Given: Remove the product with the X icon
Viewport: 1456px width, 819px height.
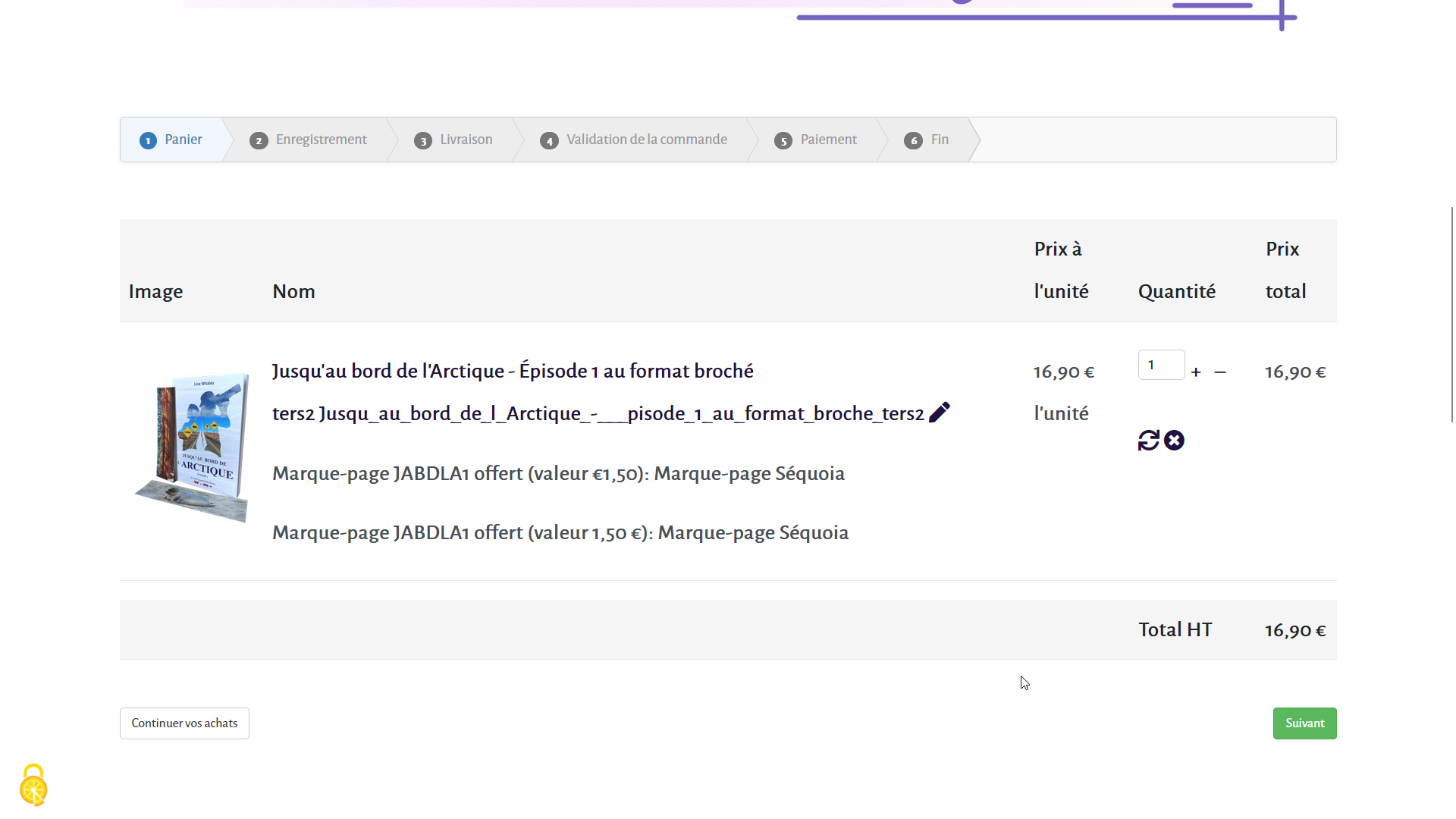Looking at the screenshot, I should [1174, 441].
